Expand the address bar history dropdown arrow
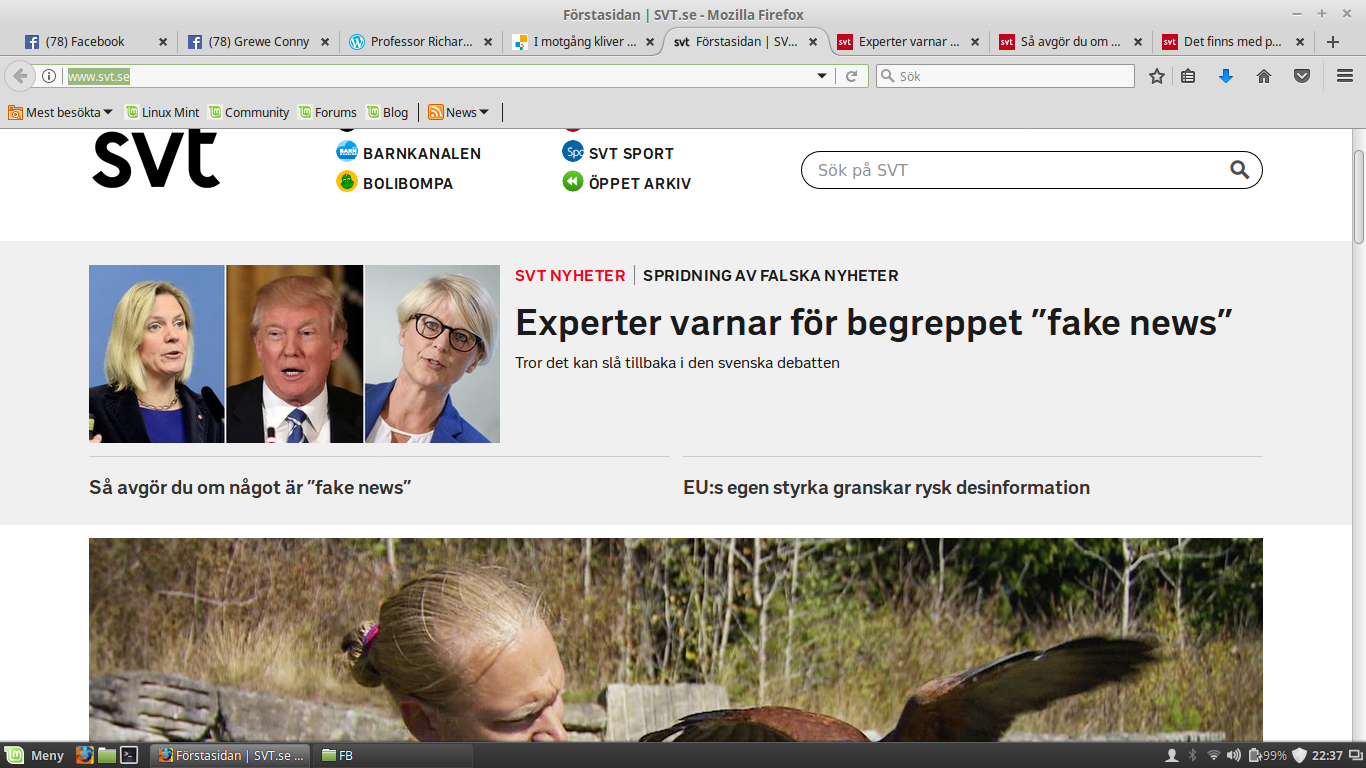1366x768 pixels. (820, 75)
